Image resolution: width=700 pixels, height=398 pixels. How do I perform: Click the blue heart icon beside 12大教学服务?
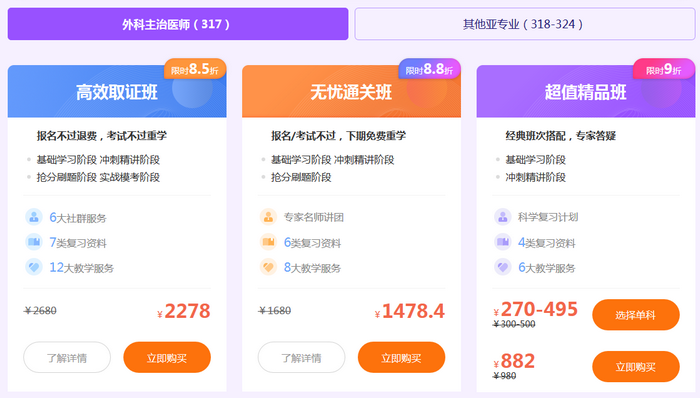34,267
